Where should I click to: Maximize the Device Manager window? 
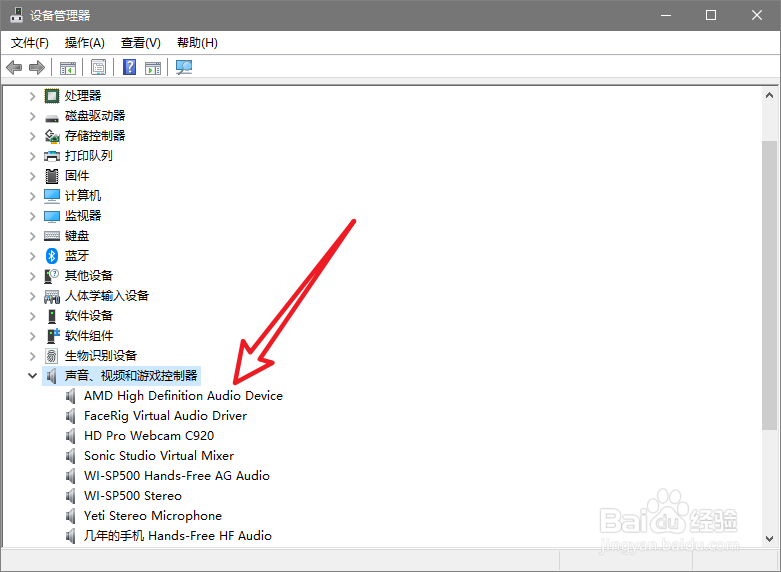[711, 15]
